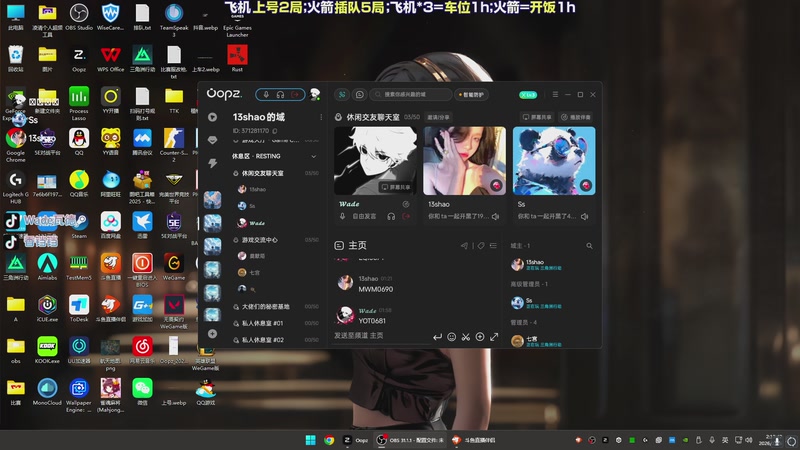Click the diamond icon in Oopz sidebar

(x=212, y=140)
